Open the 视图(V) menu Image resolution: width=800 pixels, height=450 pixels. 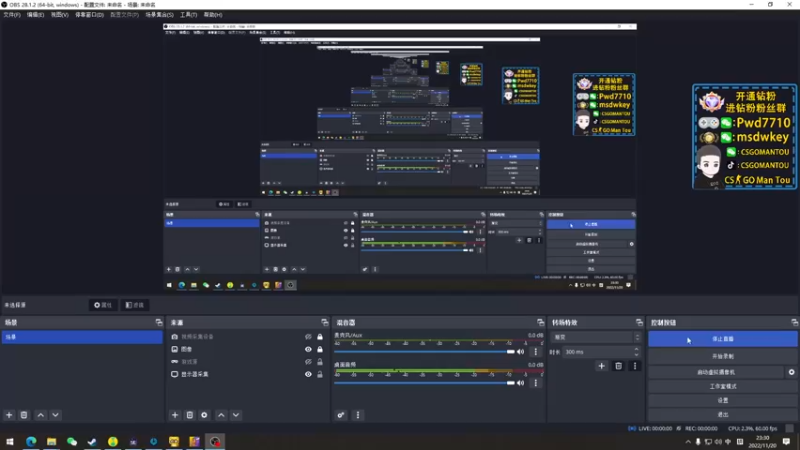click(59, 15)
